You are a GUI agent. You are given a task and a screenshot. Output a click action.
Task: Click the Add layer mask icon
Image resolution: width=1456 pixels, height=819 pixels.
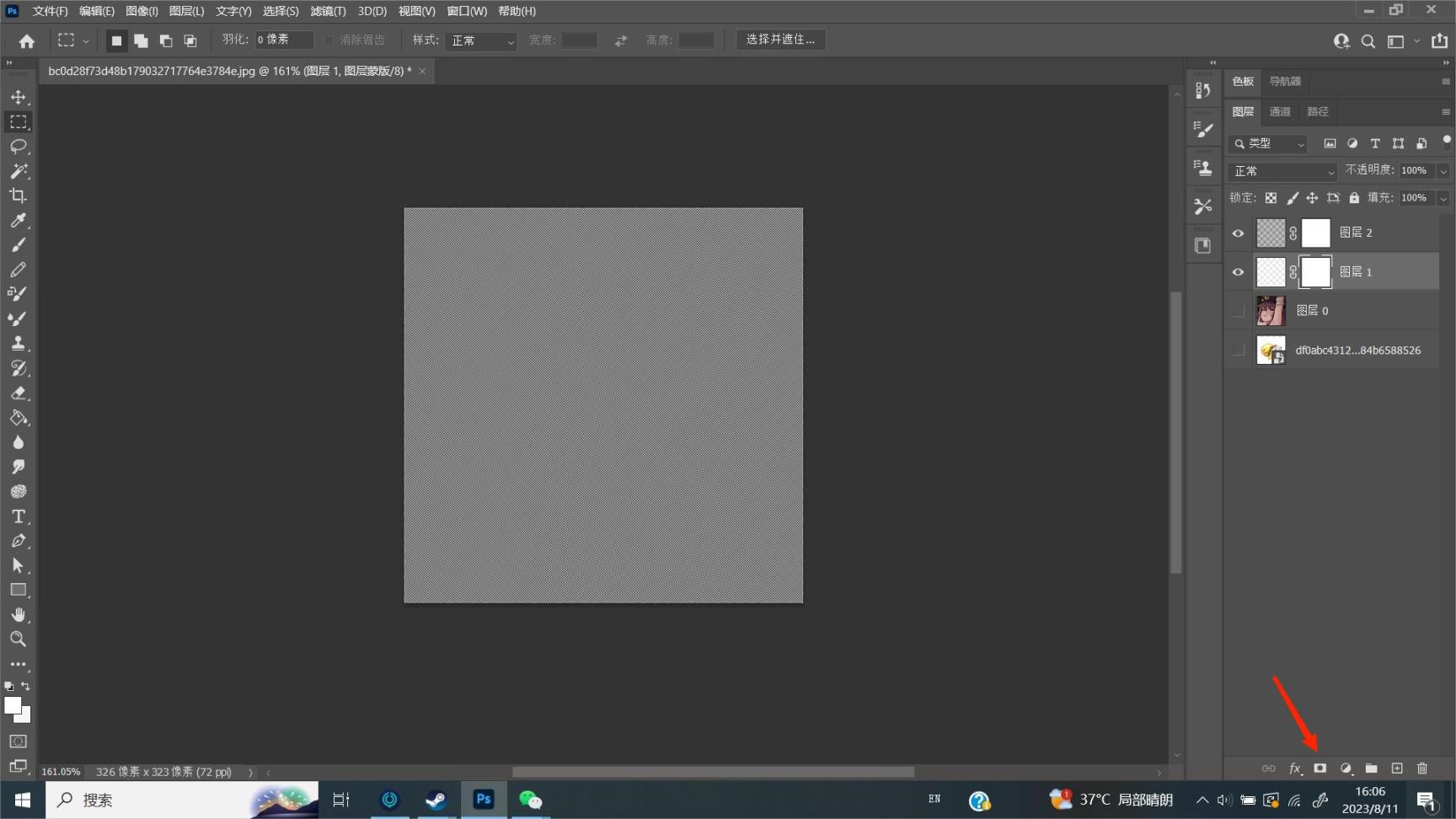(x=1320, y=768)
